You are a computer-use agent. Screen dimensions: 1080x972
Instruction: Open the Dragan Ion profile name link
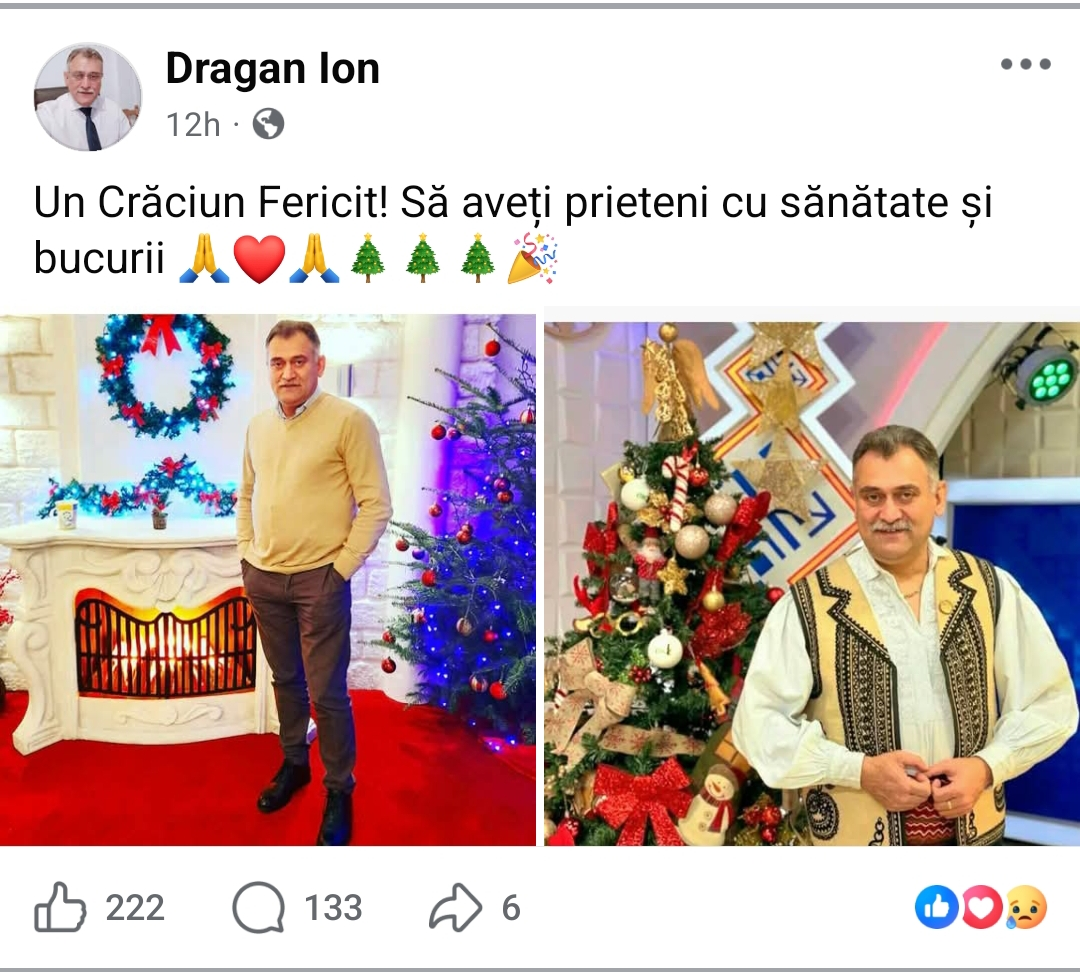[x=273, y=69]
